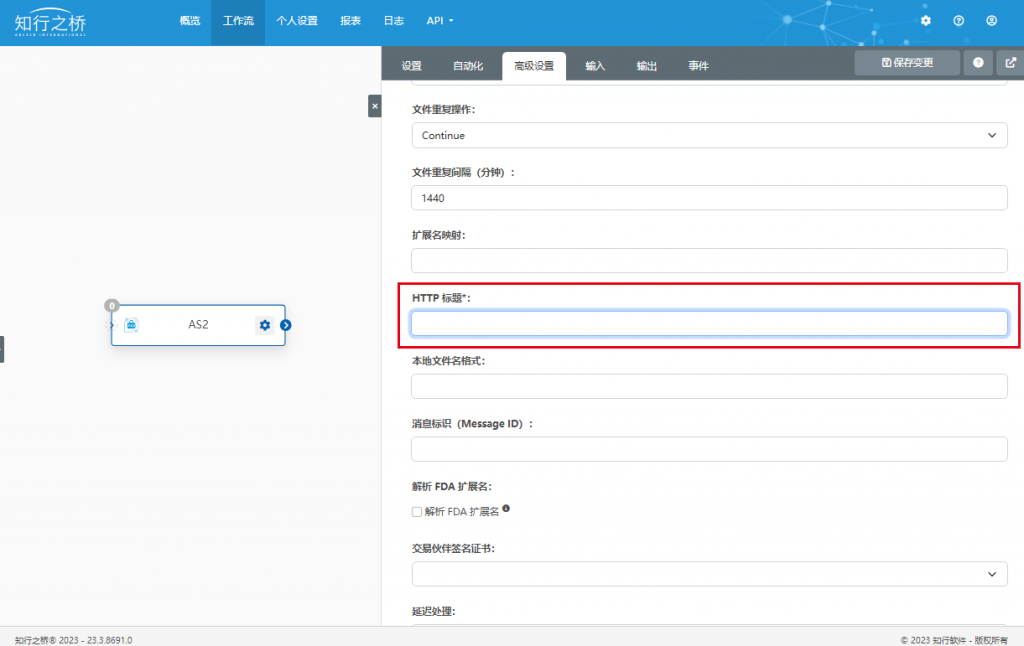Screen dimensions: 1024x646
Task: Open the panel in a new window
Action: [1010, 63]
